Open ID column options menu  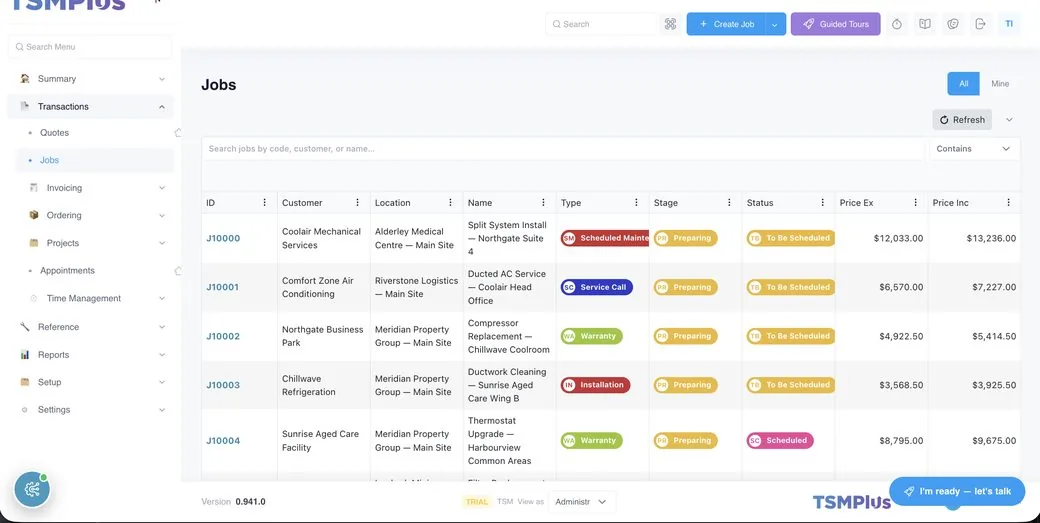coord(265,203)
